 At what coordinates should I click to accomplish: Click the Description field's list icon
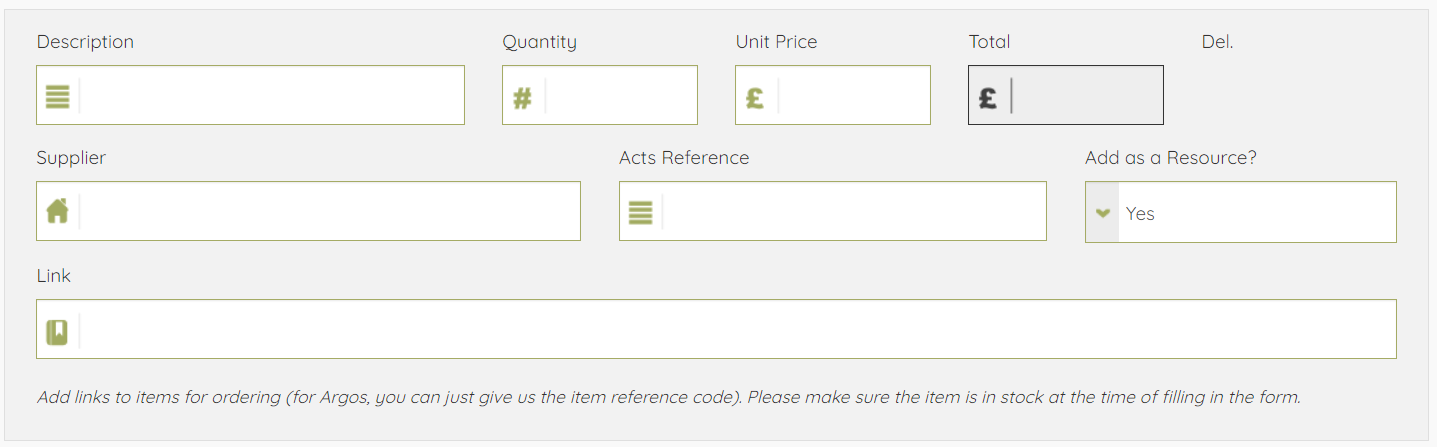click(58, 96)
